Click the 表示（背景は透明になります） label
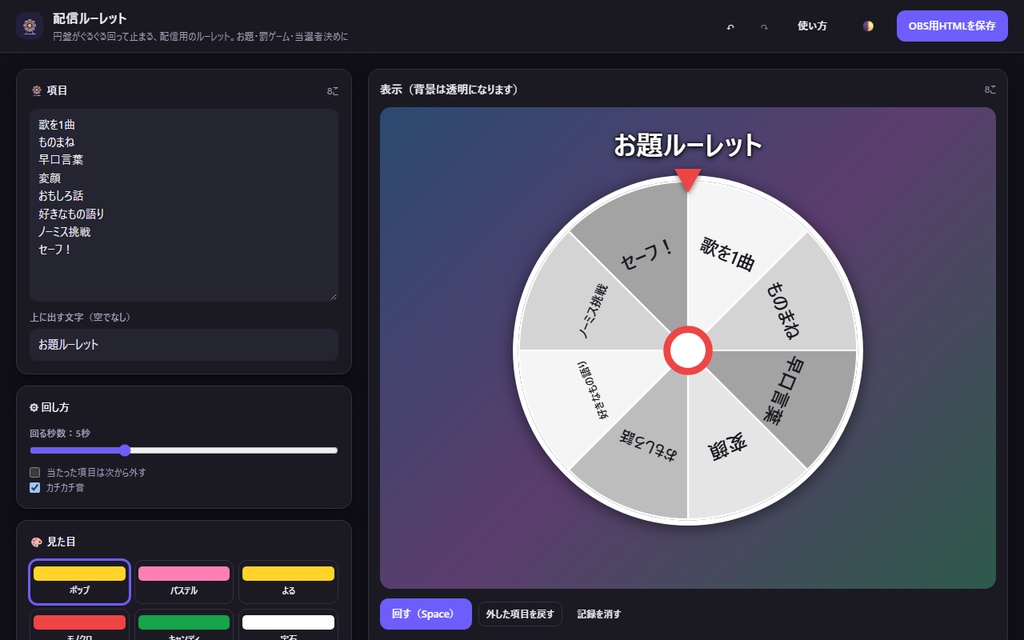1024x640 pixels. tap(449, 89)
